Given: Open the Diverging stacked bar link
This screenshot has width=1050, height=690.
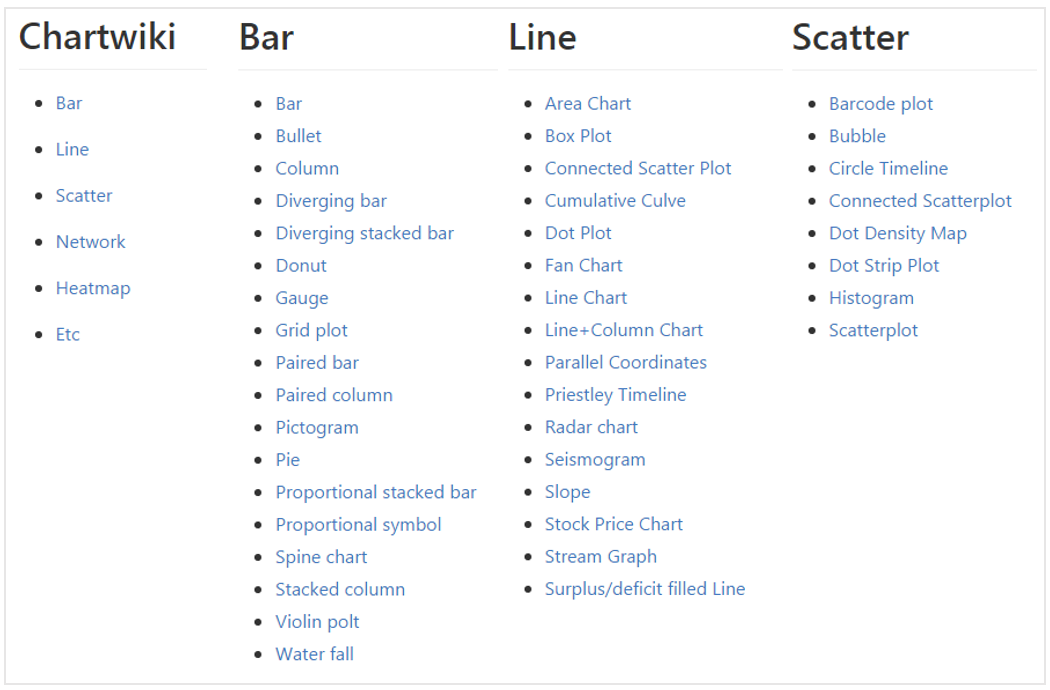Looking at the screenshot, I should (364, 234).
